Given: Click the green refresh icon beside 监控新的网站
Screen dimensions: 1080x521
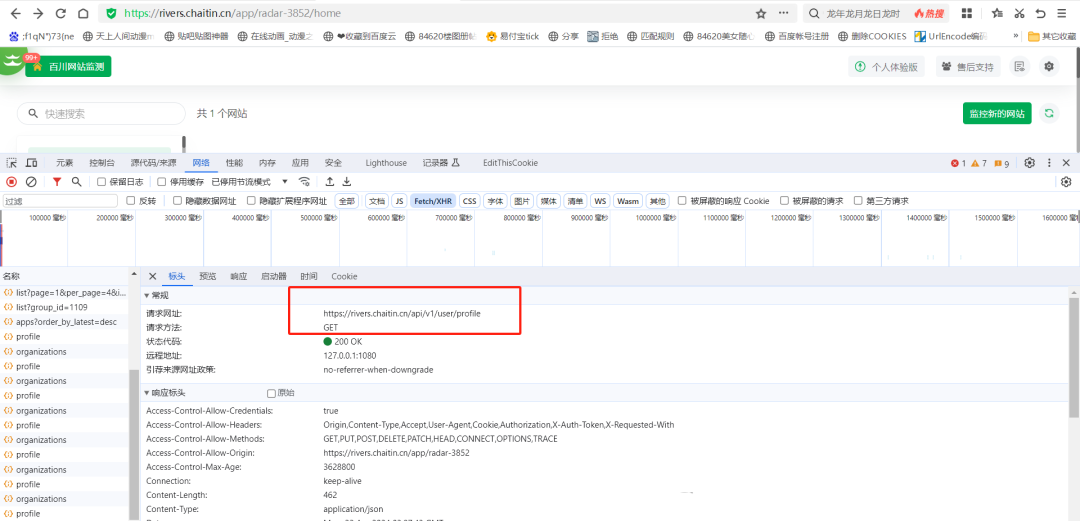Looking at the screenshot, I should tap(1048, 113).
